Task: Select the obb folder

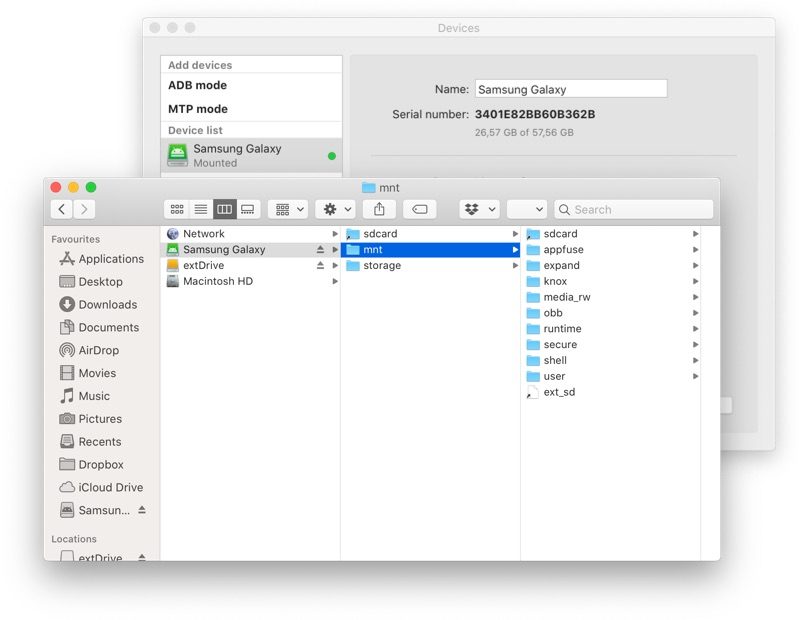Action: 611,313
